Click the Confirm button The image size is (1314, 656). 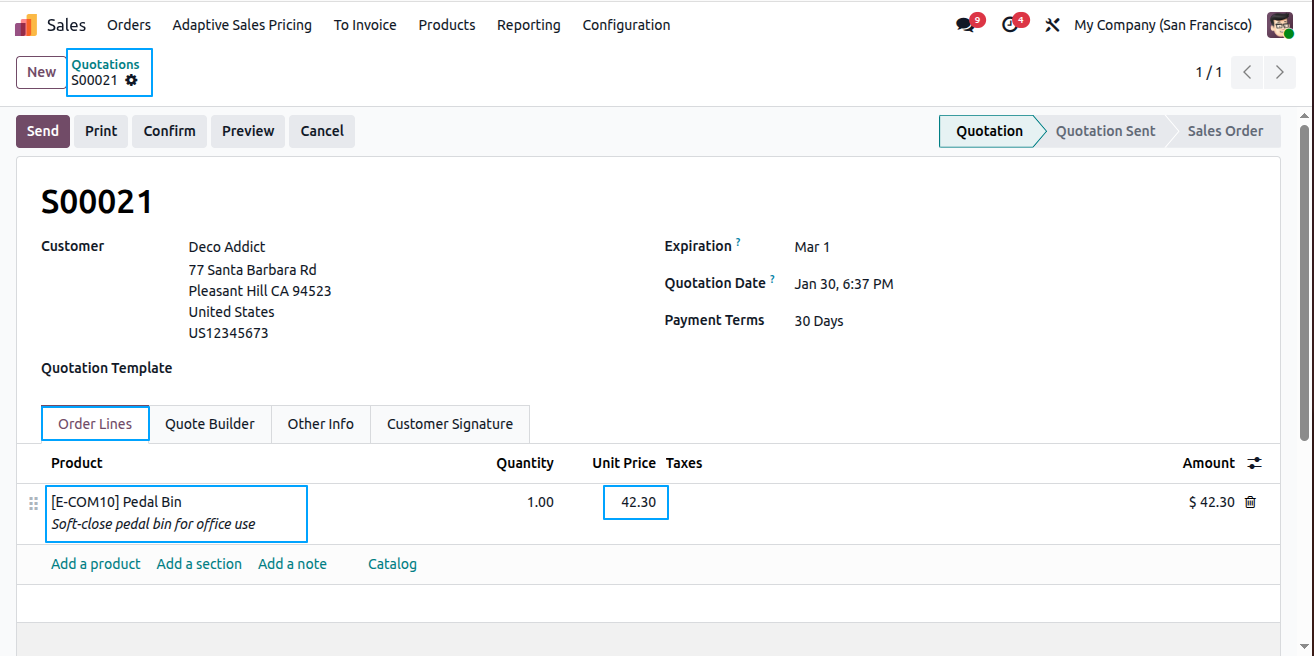pos(169,131)
